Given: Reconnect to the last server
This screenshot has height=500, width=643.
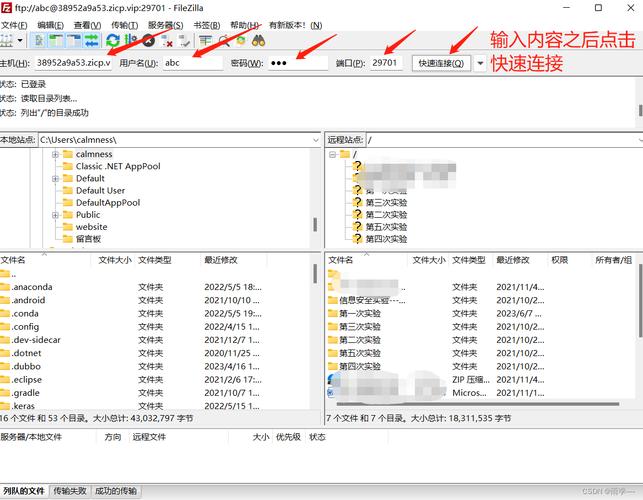Looking at the screenshot, I should click(x=185, y=40).
